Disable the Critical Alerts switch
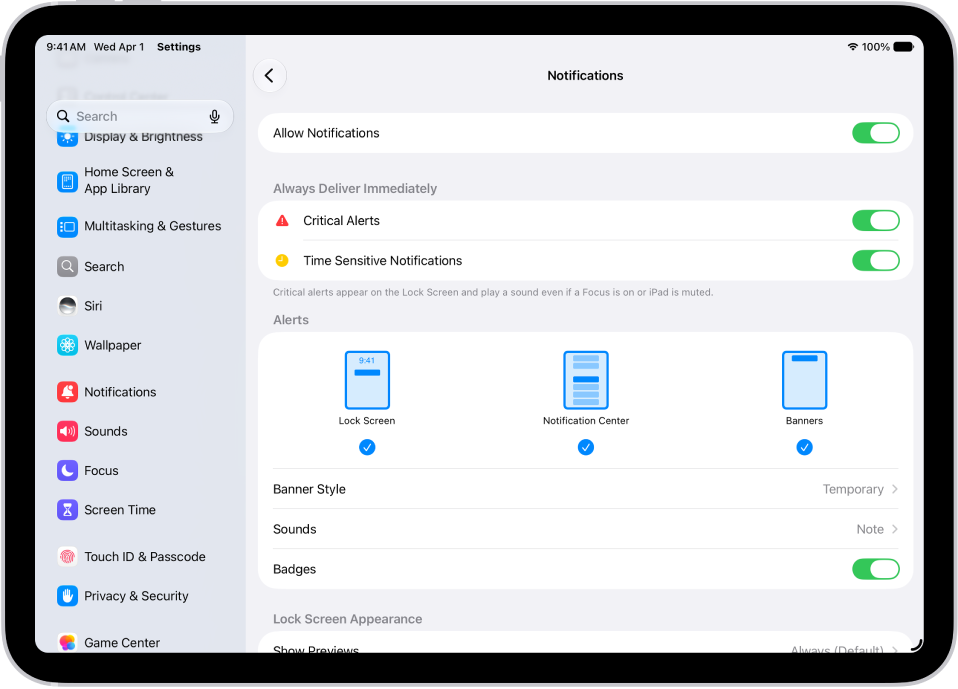The width and height of the screenshot is (958, 689). (876, 221)
